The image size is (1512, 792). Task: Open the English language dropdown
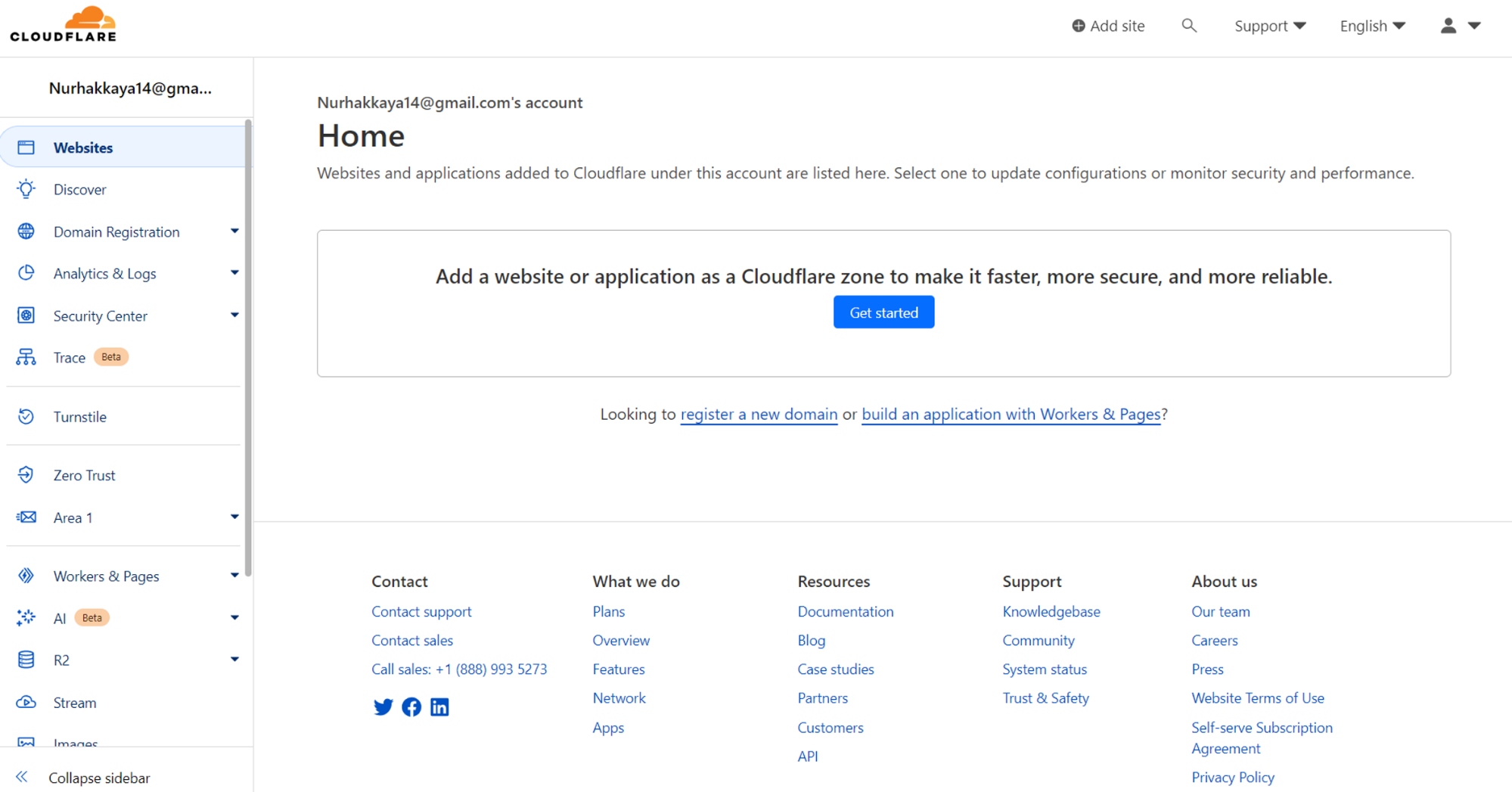(1372, 26)
